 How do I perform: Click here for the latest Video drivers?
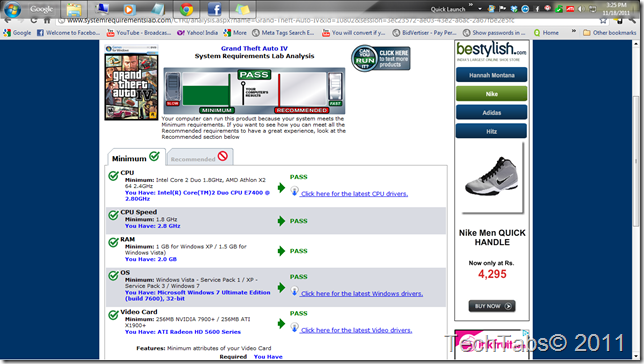(x=356, y=330)
